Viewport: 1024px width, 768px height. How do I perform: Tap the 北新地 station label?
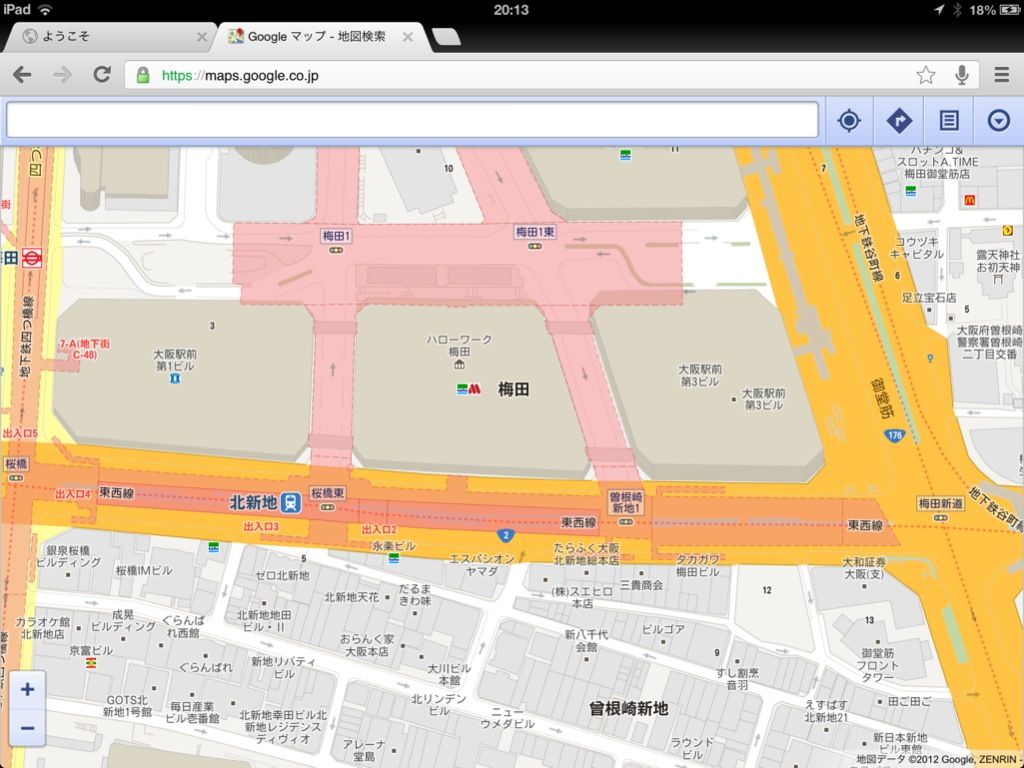pyautogui.click(x=253, y=503)
